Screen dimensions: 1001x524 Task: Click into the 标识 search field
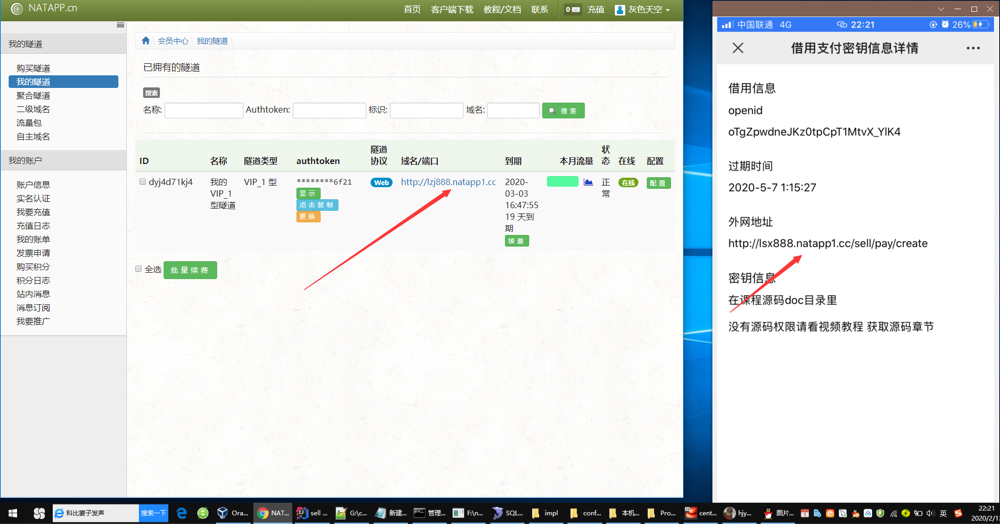tap(426, 110)
